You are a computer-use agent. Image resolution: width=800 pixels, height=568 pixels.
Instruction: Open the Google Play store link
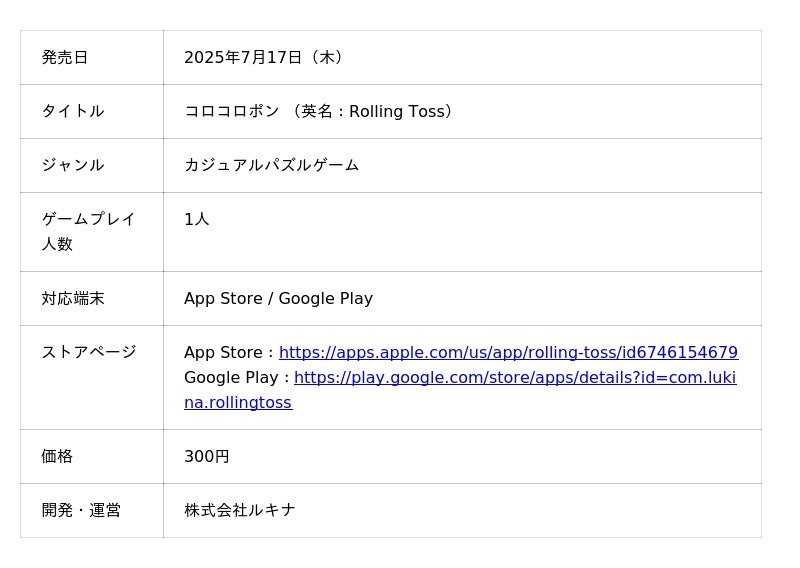pos(514,378)
